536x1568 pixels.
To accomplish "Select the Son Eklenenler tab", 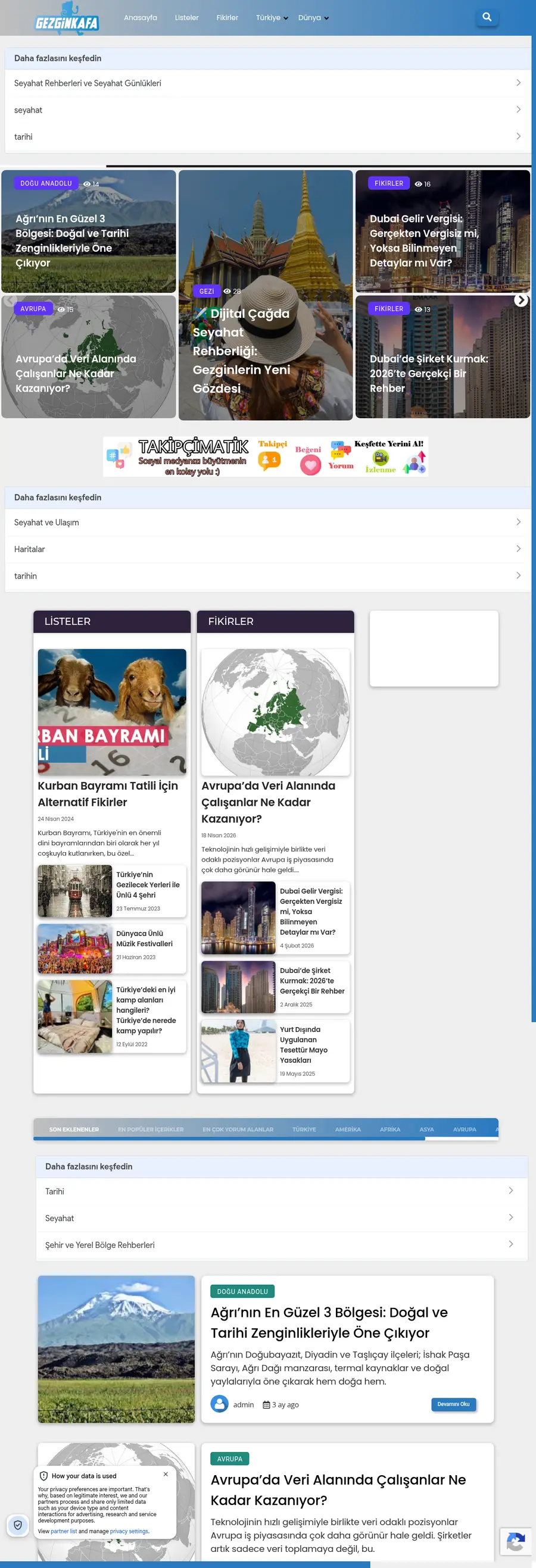I will (74, 1129).
